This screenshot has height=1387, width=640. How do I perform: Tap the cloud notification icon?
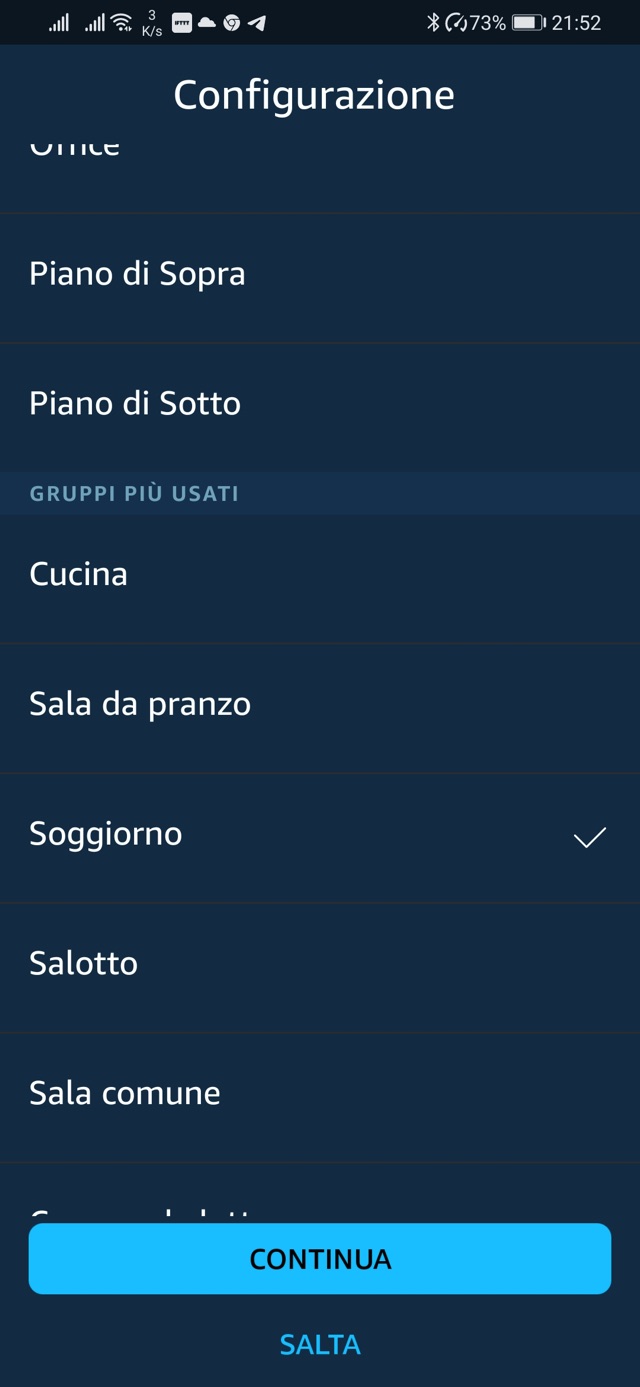(x=207, y=22)
